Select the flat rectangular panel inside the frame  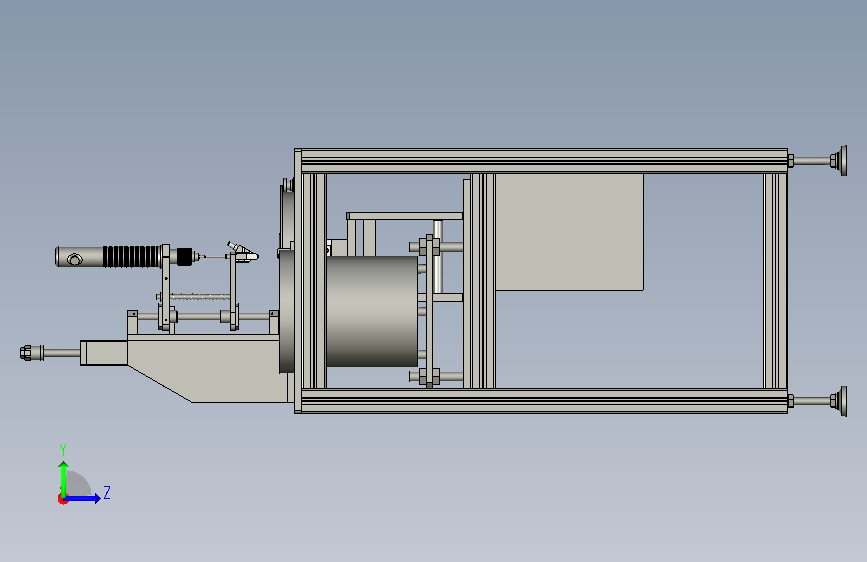[569, 232]
